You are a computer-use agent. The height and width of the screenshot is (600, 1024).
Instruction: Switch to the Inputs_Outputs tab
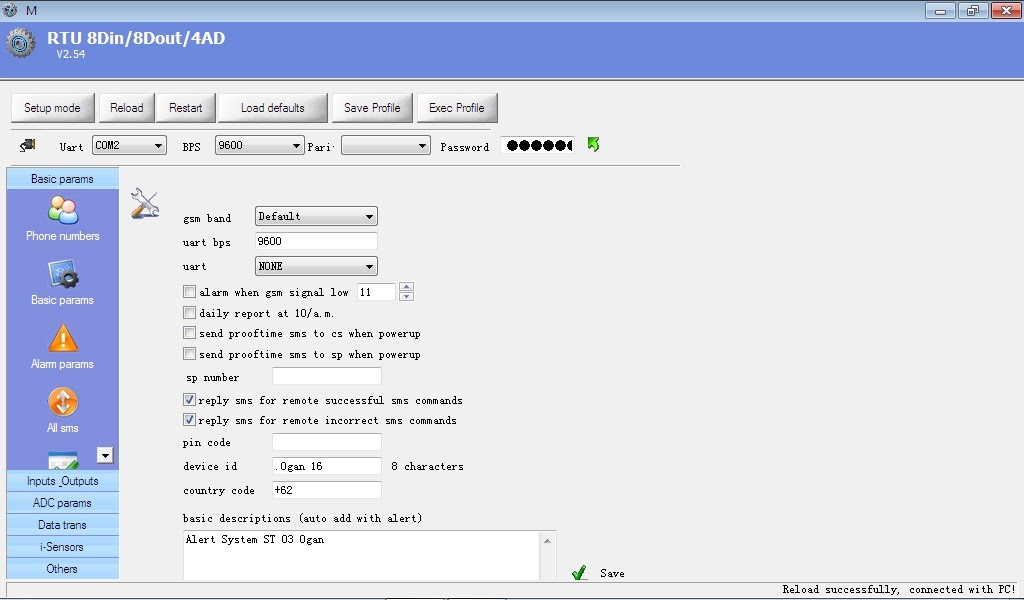(63, 481)
